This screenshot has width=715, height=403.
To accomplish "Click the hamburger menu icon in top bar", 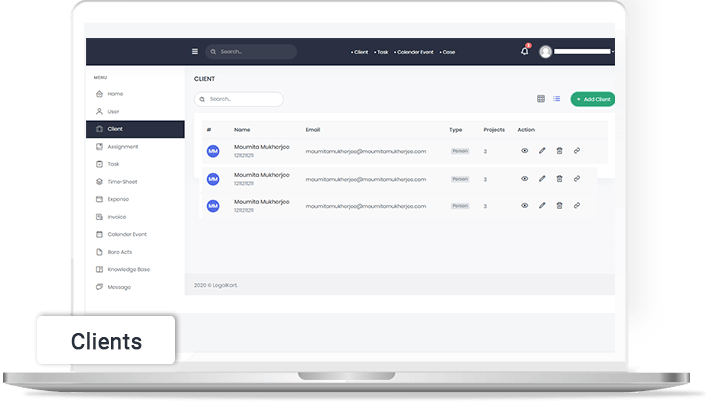I will pos(195,52).
